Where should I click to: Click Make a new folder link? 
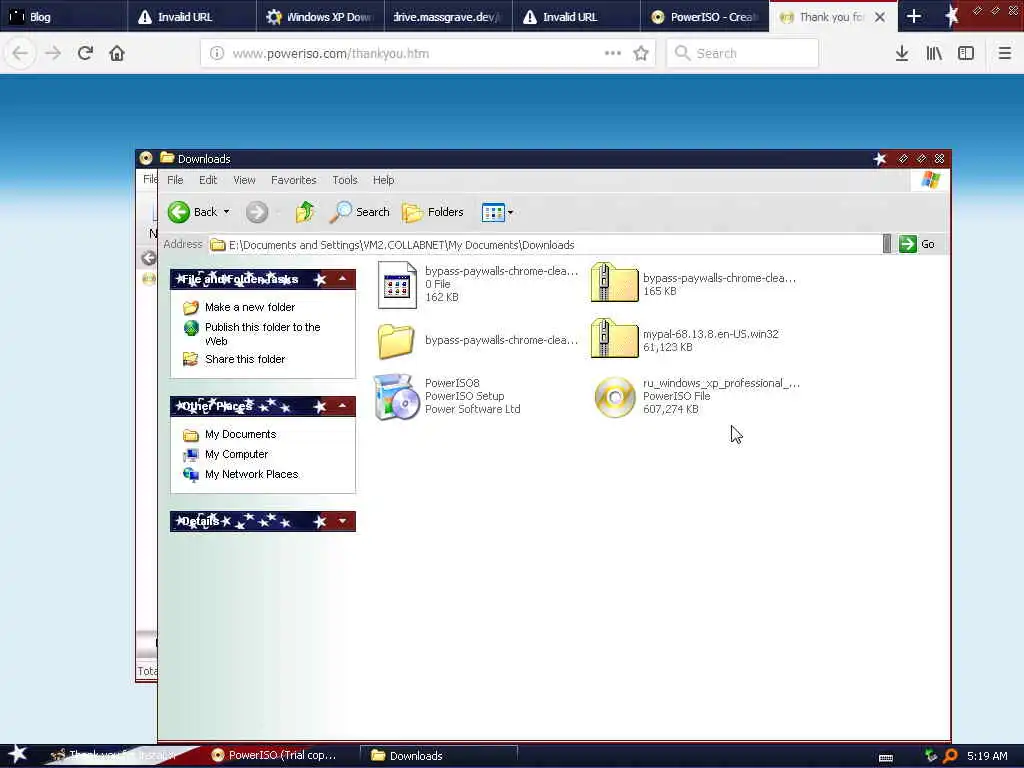point(249,307)
